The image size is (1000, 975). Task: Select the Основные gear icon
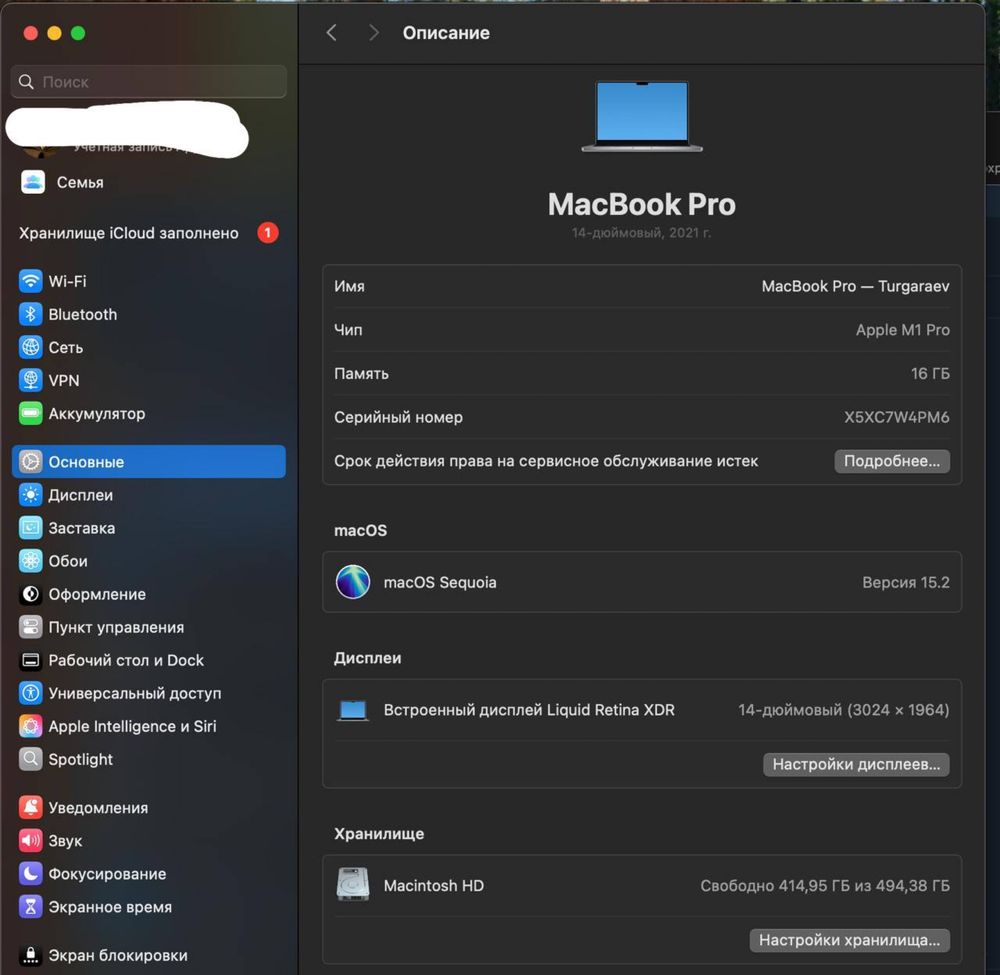[31, 462]
